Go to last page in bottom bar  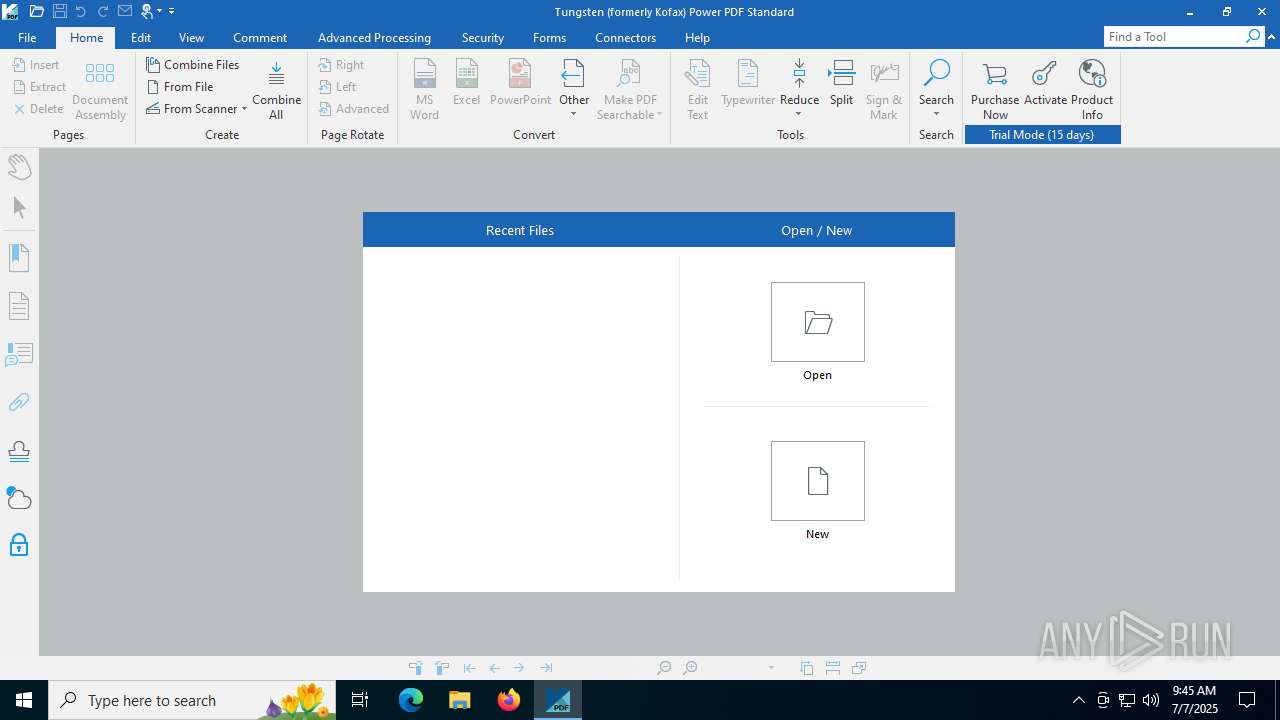[x=546, y=668]
